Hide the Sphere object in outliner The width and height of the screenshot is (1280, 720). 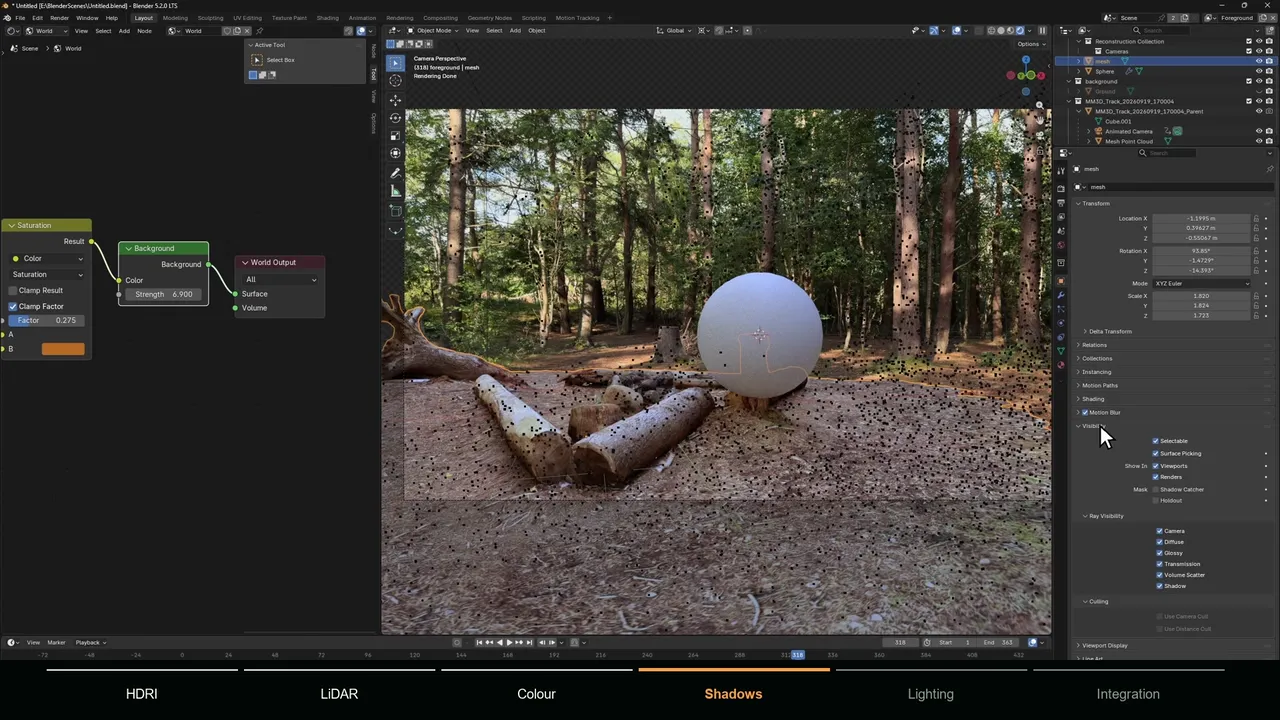pos(1258,71)
